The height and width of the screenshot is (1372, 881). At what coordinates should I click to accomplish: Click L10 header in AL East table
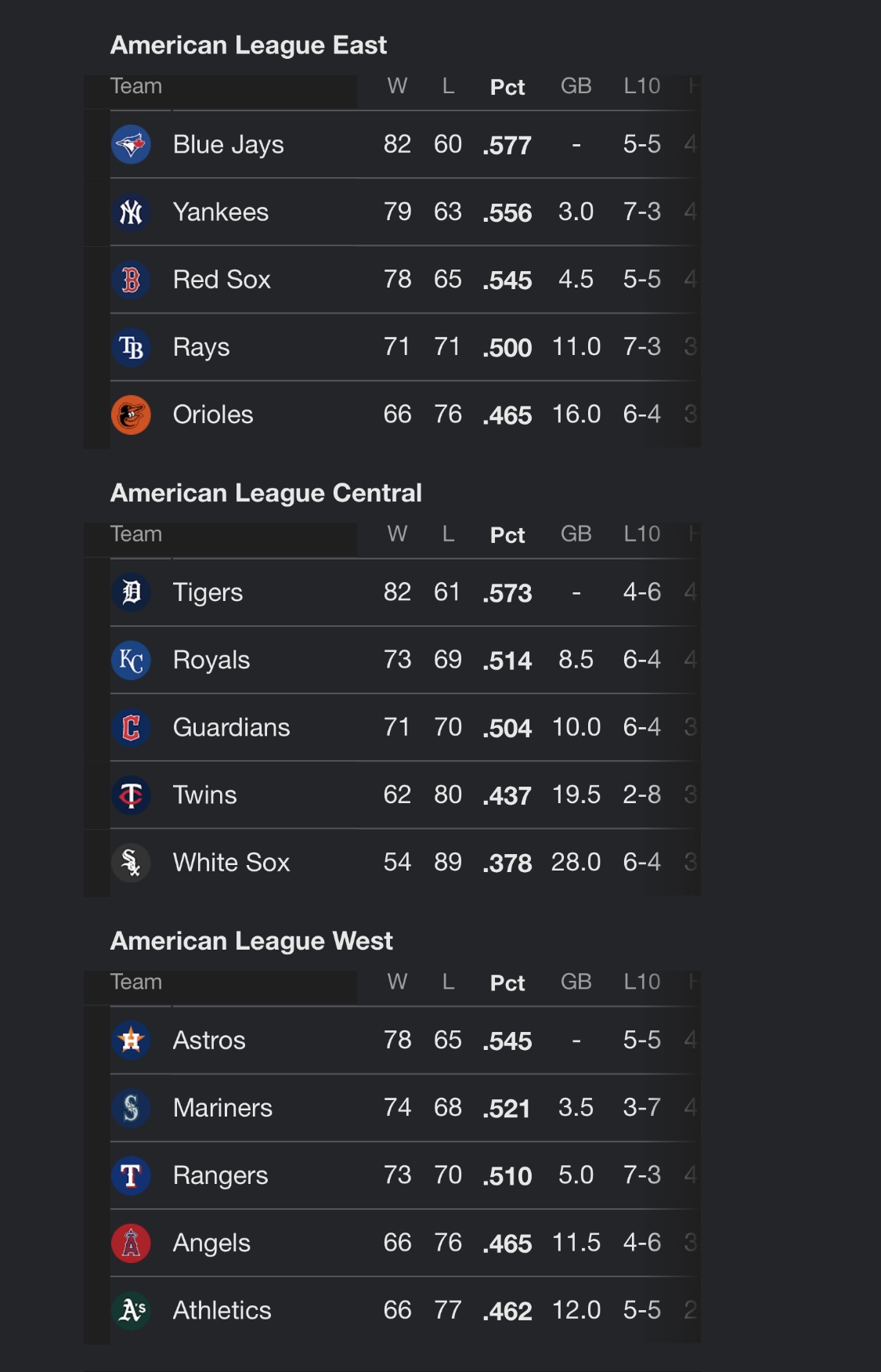pos(642,86)
